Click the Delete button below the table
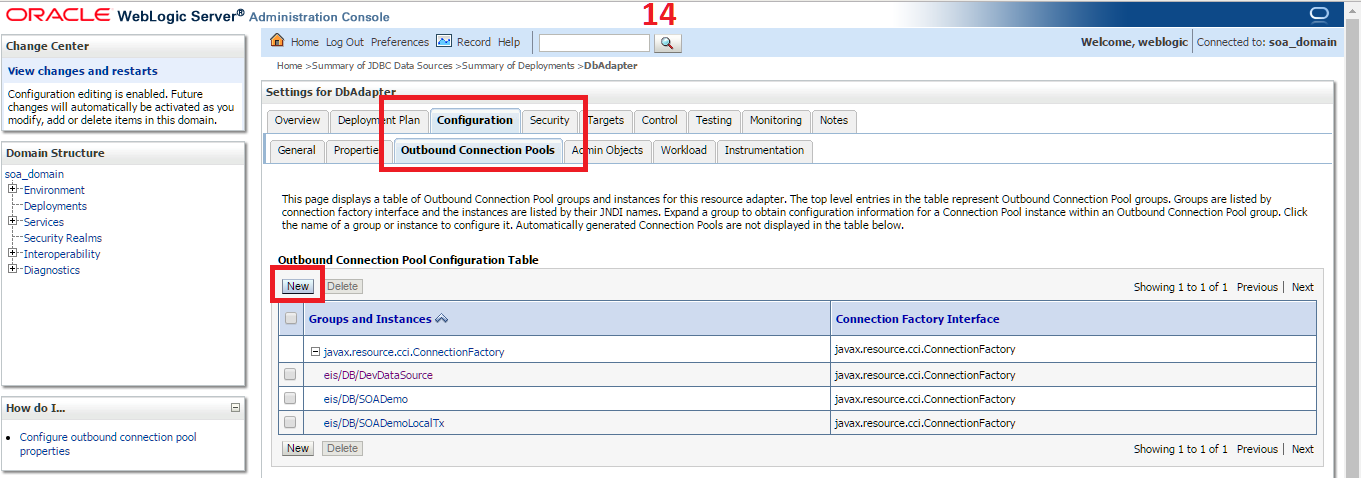 point(342,448)
